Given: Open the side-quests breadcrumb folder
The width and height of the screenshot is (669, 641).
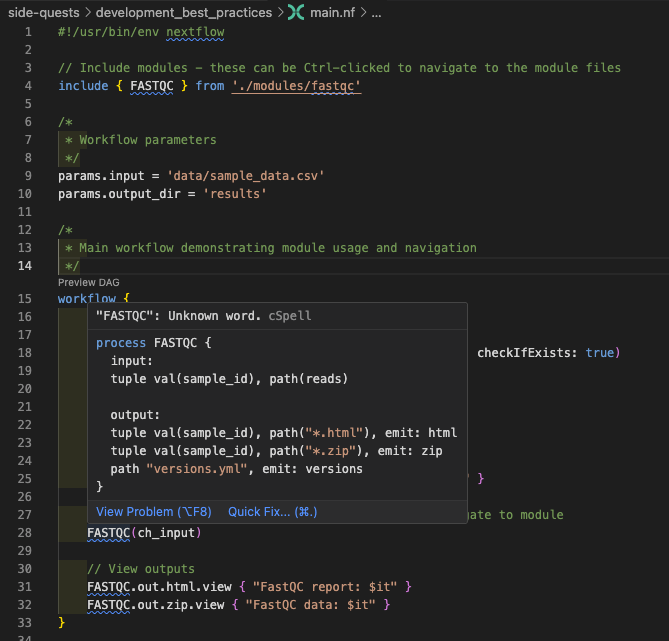Looking at the screenshot, I should 42,13.
